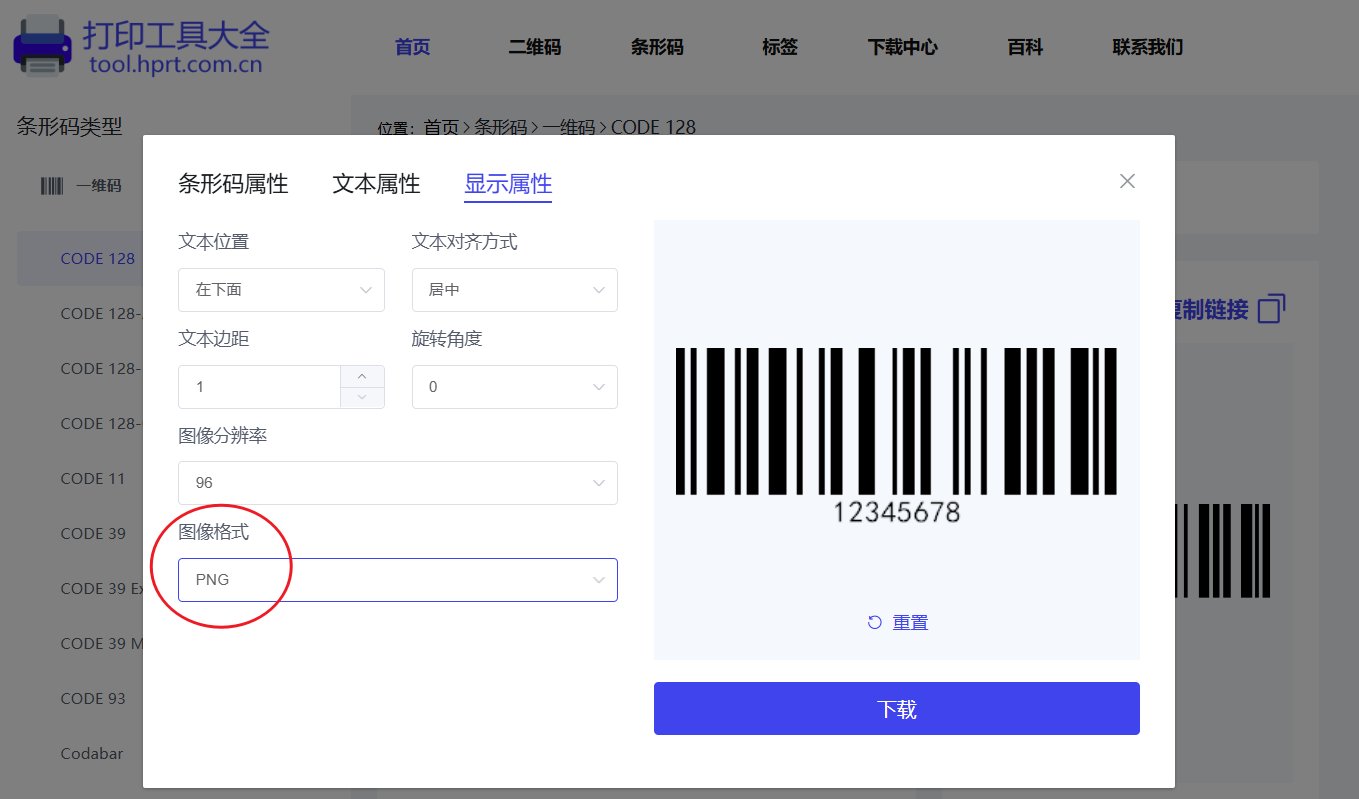Click the 一维码 barcode icon in sidebar

tap(51, 186)
